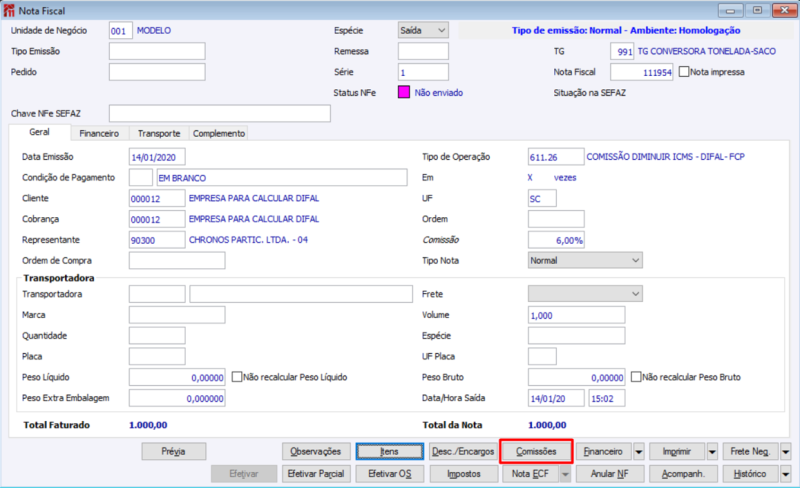Click the Efetivar OS button
This screenshot has height=488, width=800.
(389, 474)
